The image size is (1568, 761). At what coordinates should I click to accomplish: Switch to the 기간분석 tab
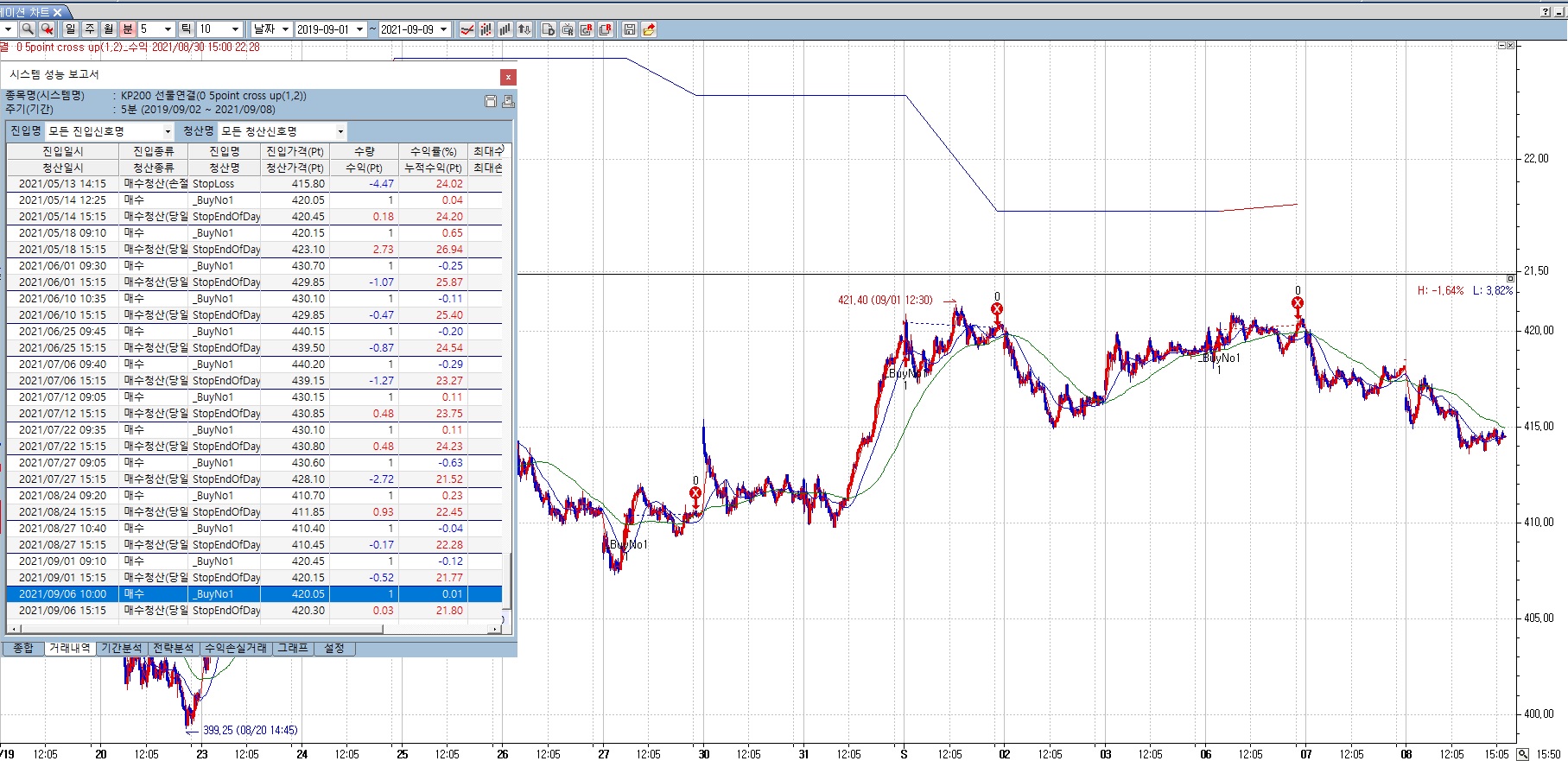coord(122,648)
